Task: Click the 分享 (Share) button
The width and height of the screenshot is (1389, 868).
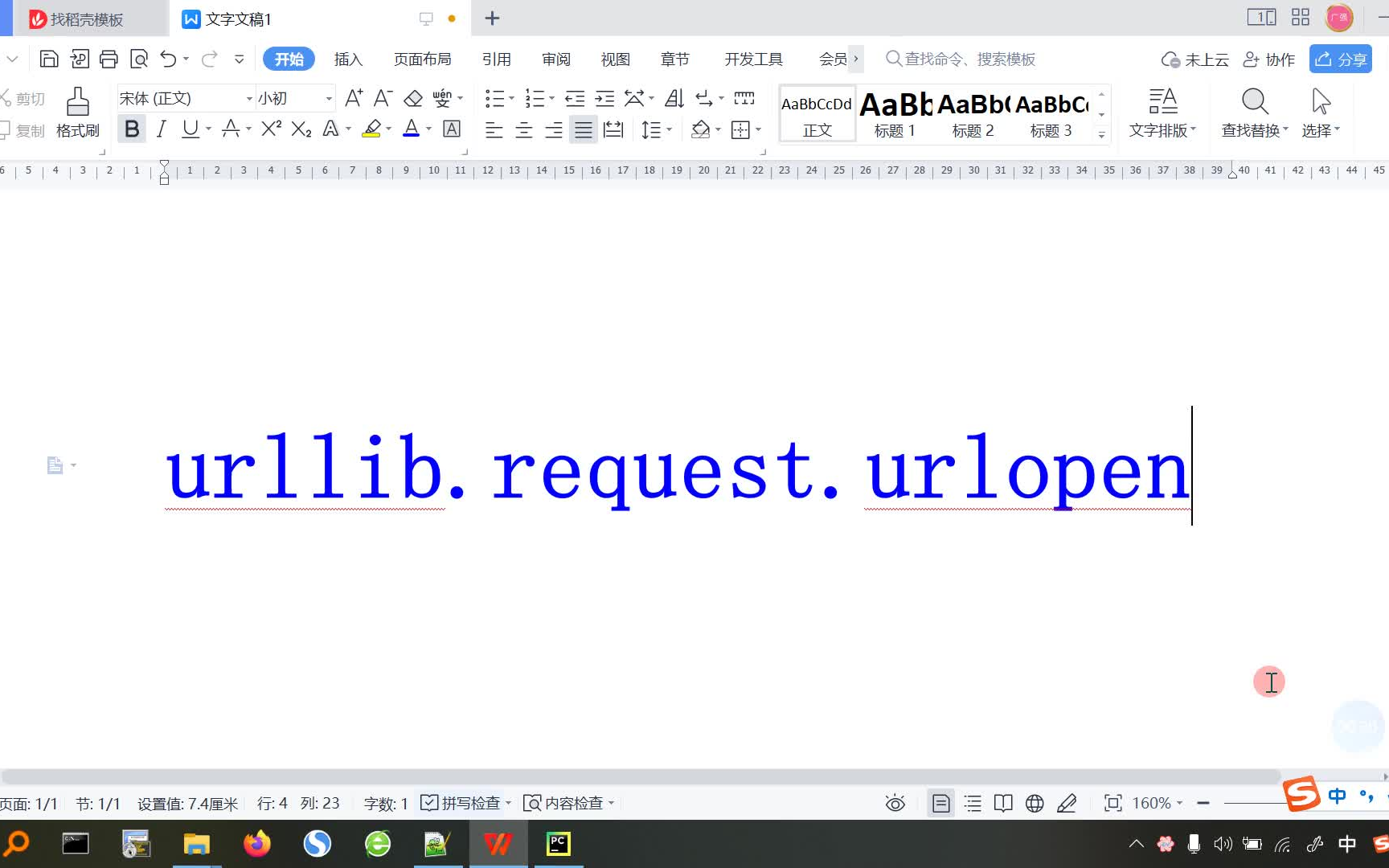Action: pos(1340,59)
